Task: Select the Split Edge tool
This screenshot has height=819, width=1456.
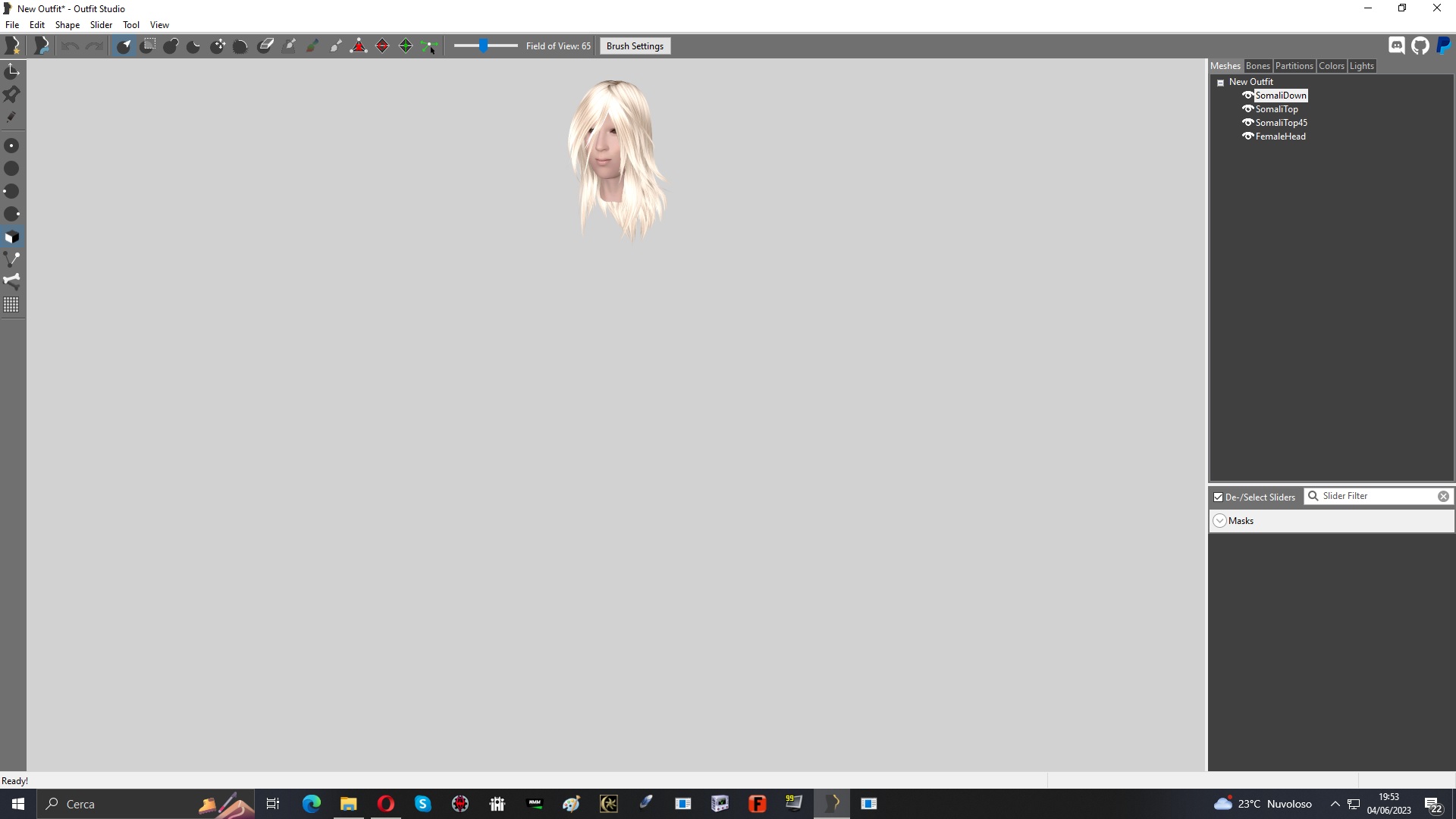Action: click(406, 46)
